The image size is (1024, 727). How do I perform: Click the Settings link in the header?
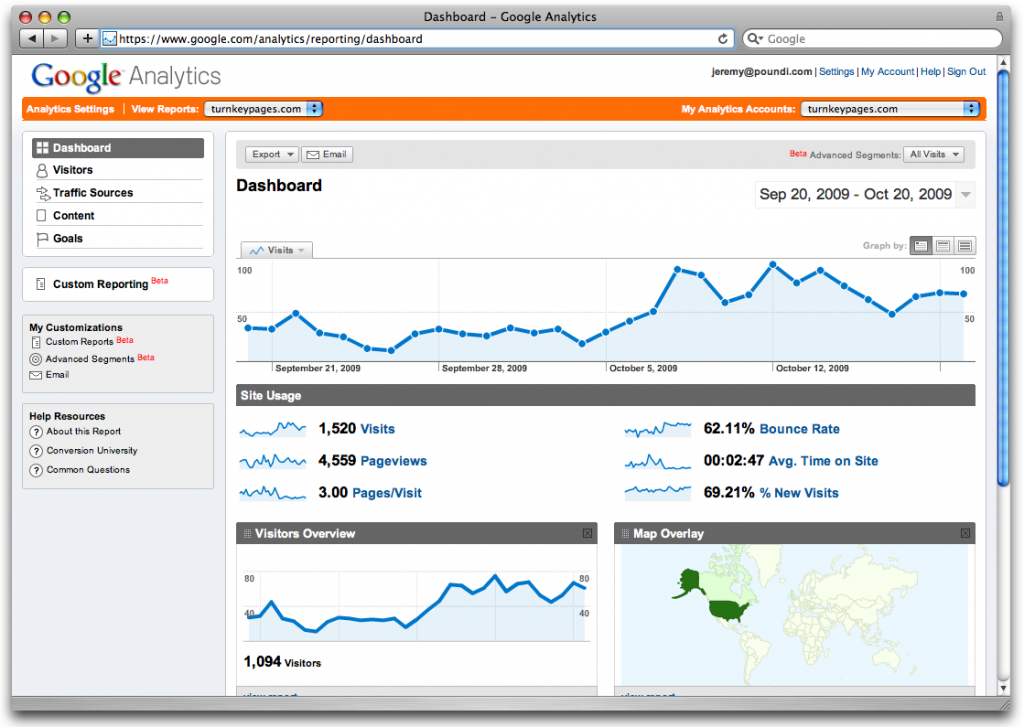(837, 72)
